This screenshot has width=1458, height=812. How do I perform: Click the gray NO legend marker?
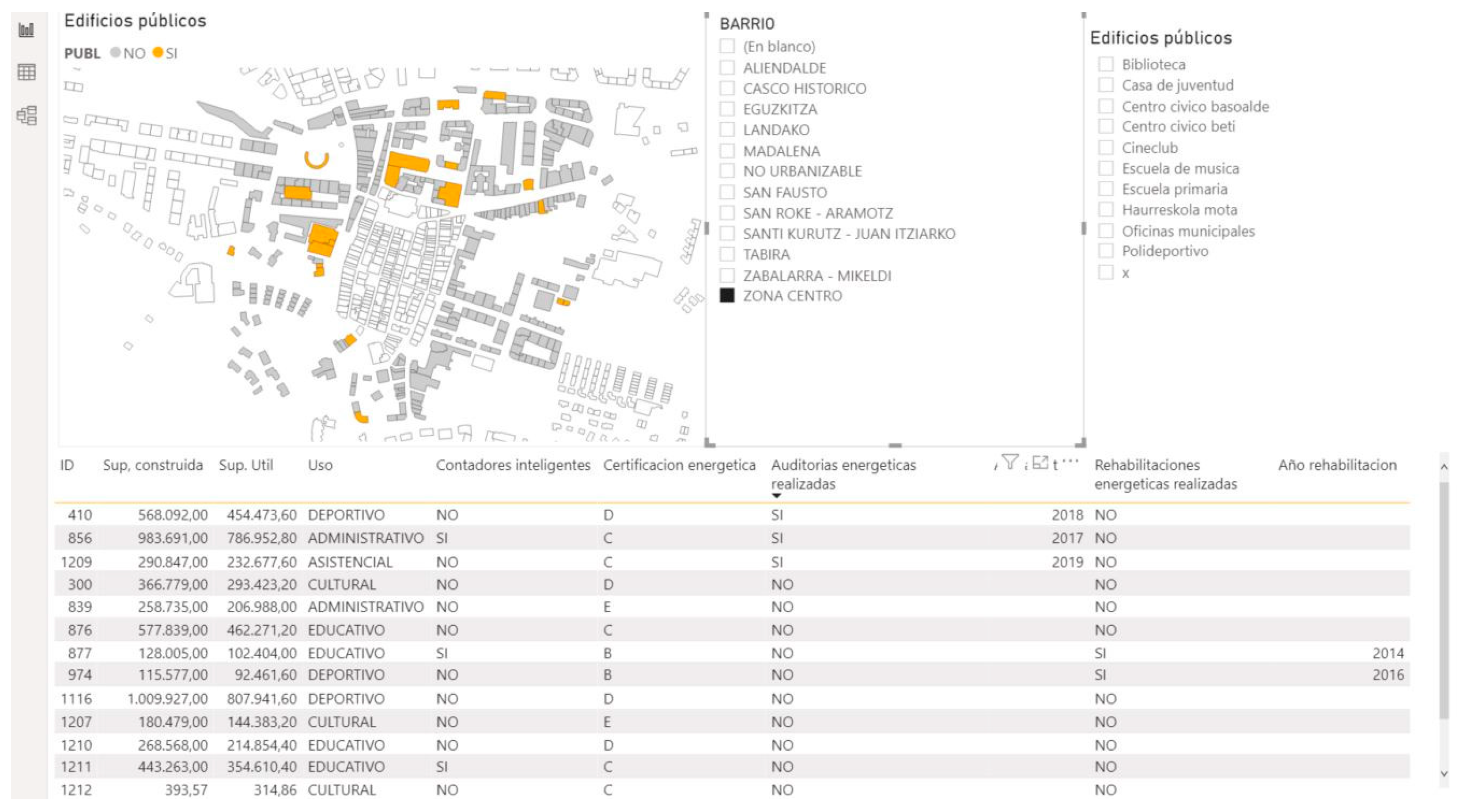pos(115,53)
